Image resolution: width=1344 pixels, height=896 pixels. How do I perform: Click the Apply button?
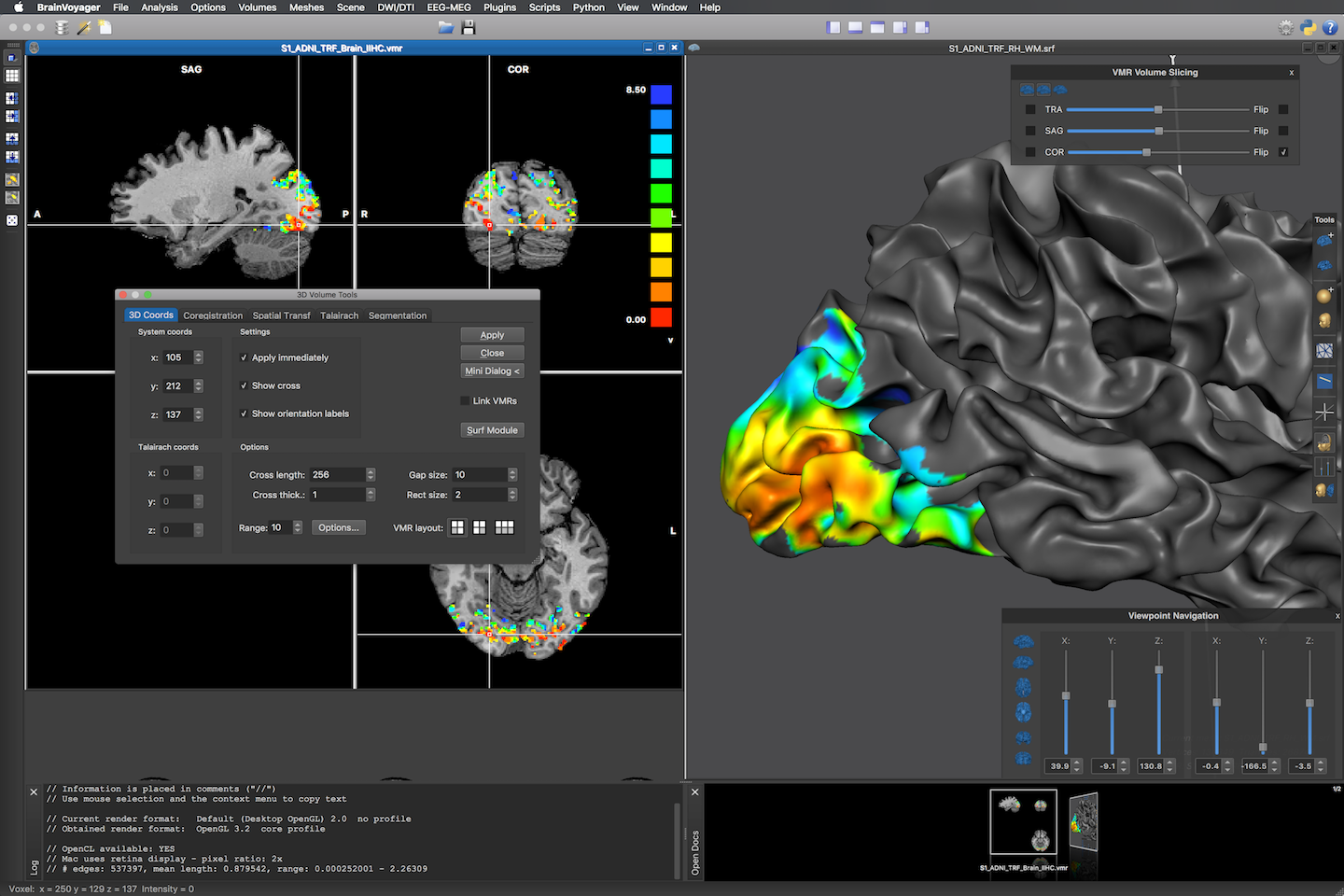(492, 334)
